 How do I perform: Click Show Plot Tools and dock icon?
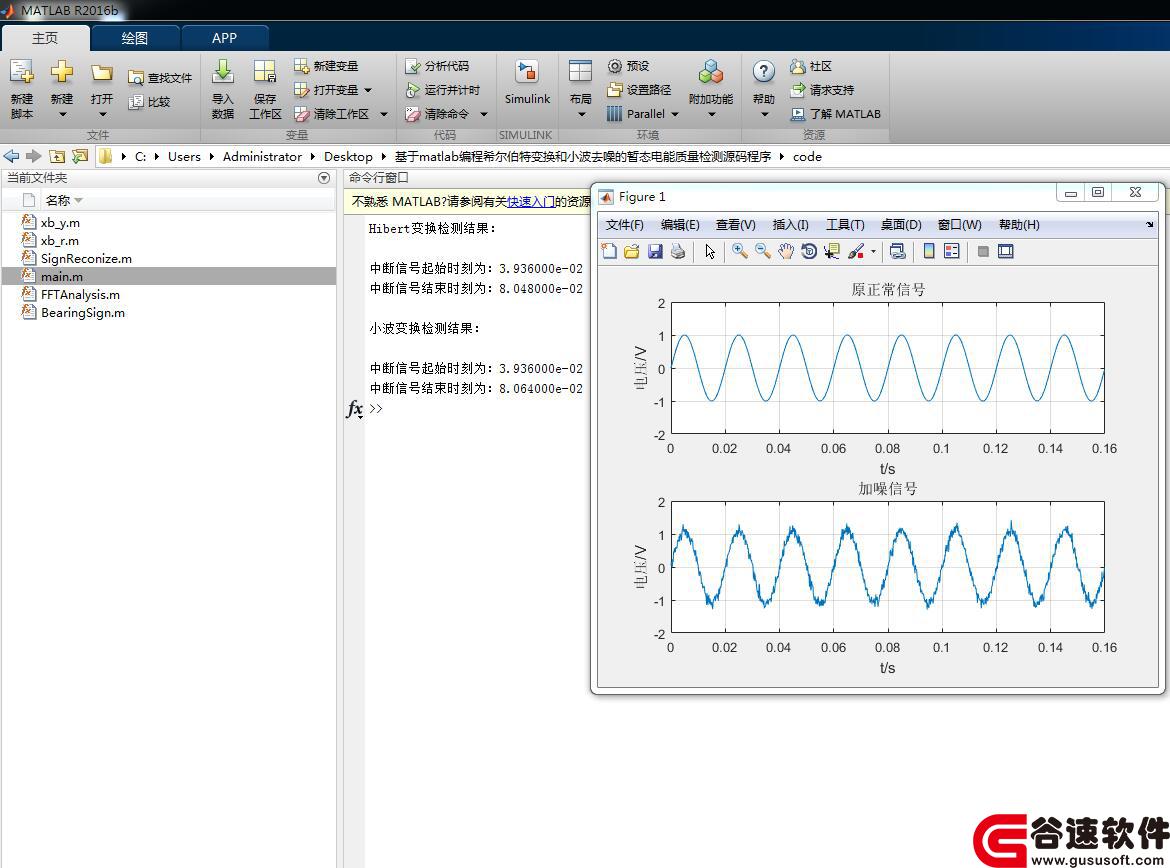[1006, 252]
